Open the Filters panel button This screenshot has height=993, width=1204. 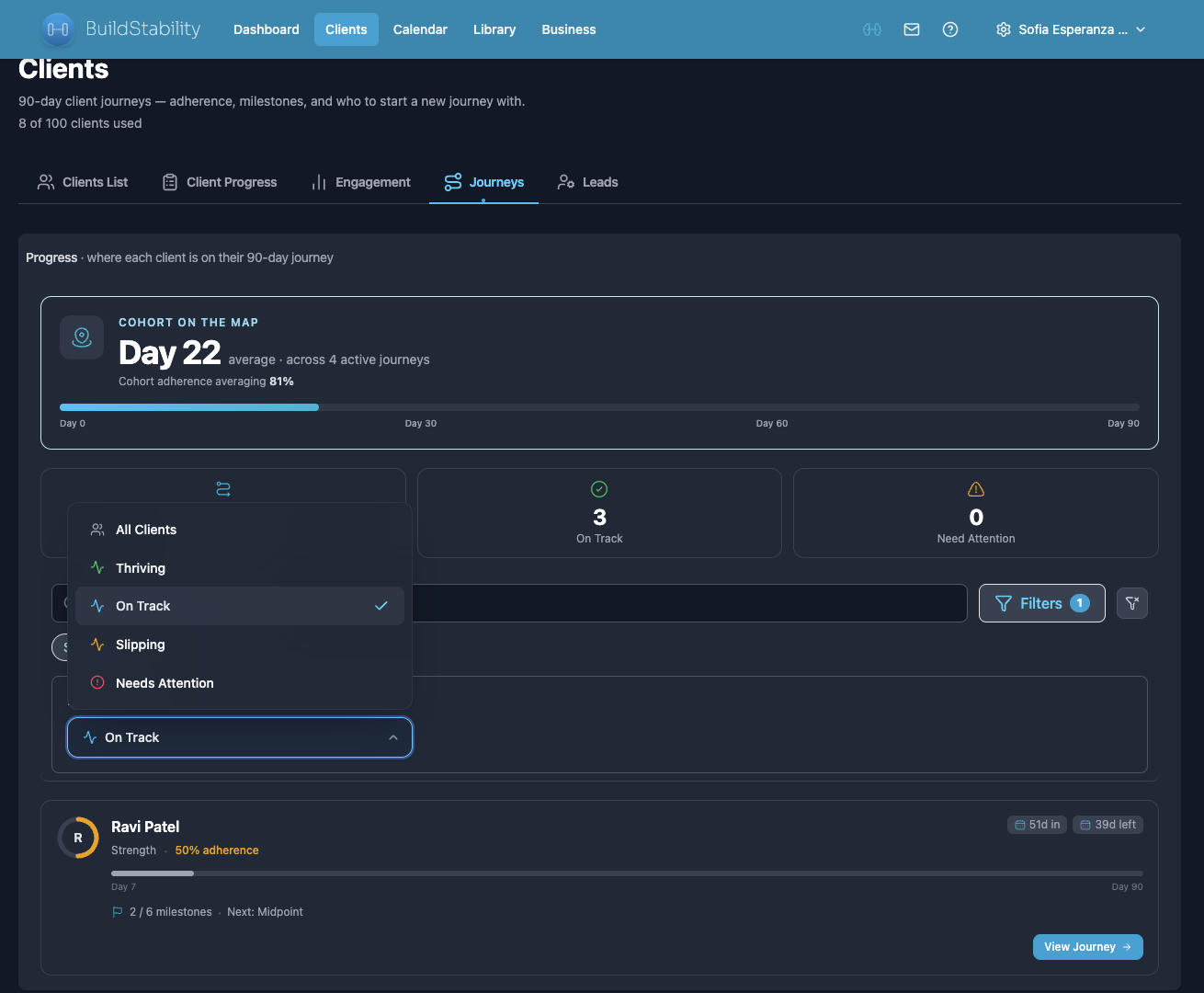tap(1041, 603)
